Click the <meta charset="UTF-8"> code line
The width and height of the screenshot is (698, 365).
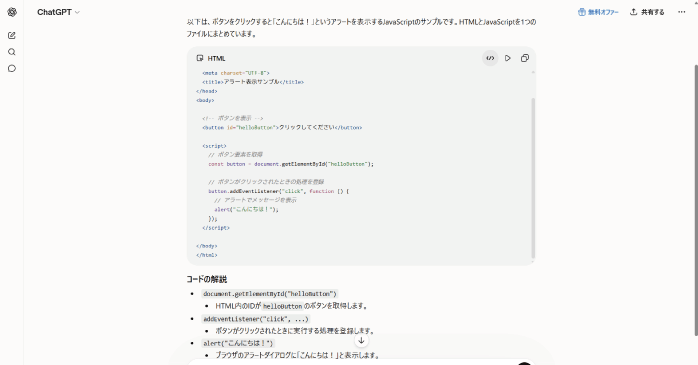236,73
